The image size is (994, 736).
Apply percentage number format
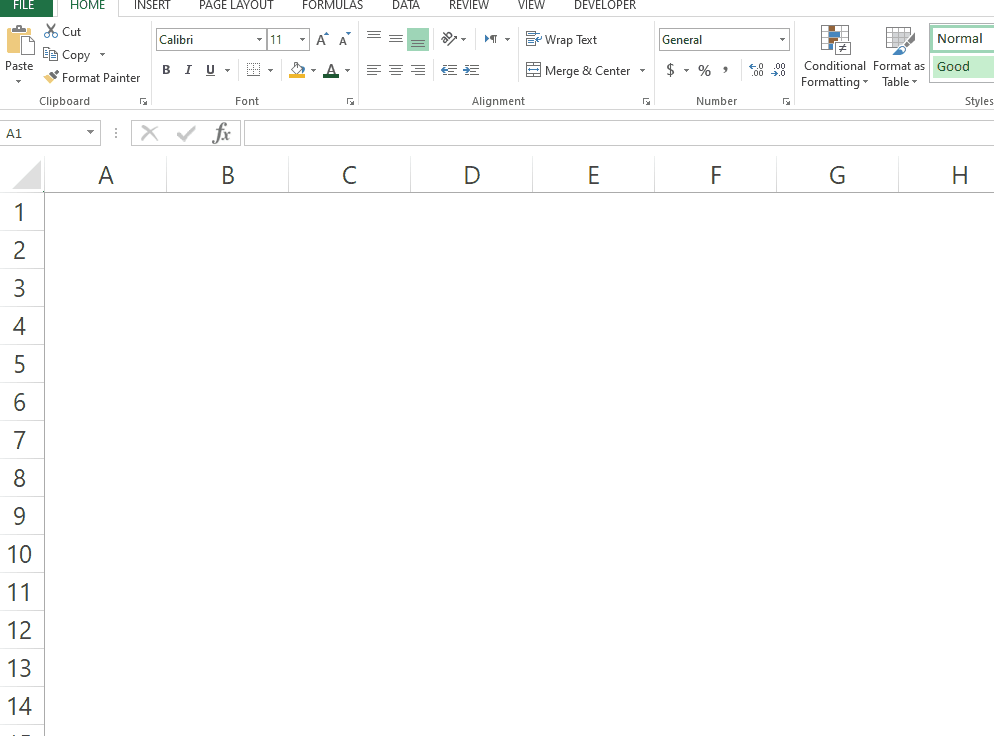703,71
